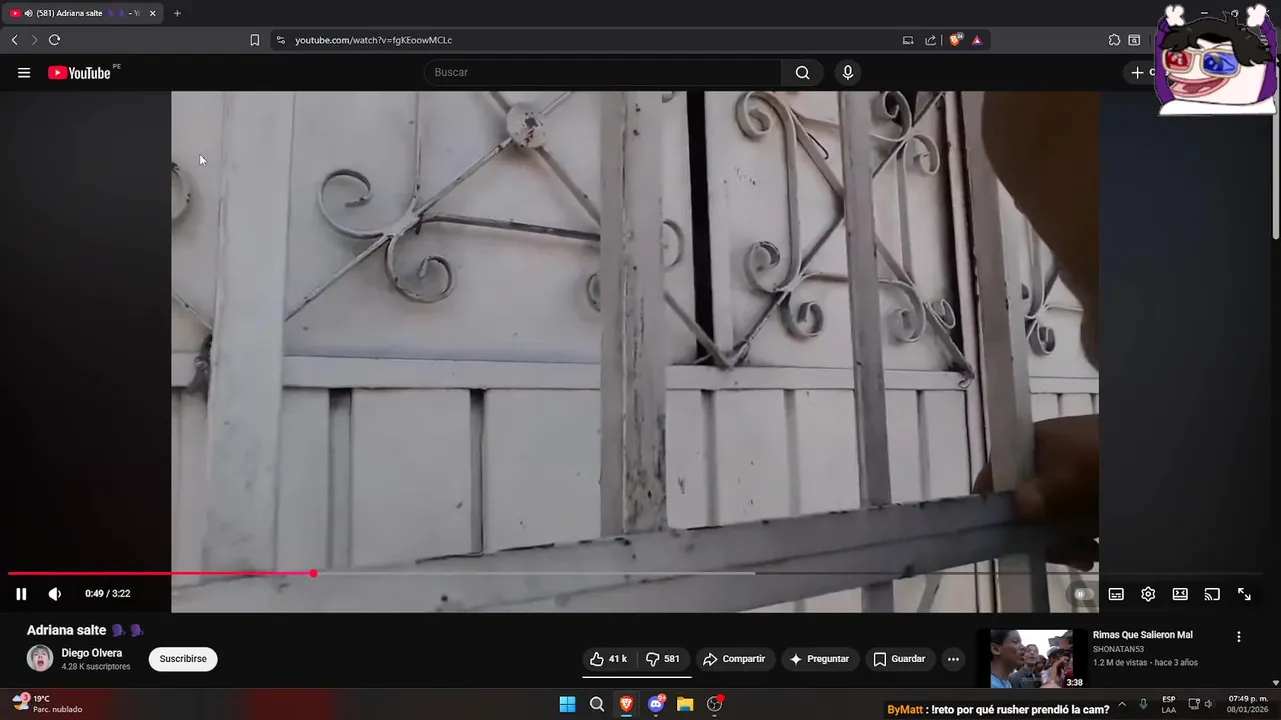
Task: Show hidden system tray icons chevron
Action: (x=1122, y=704)
